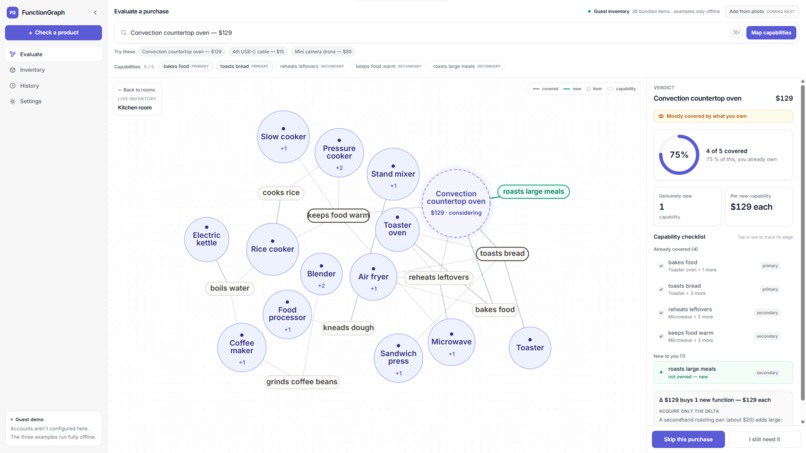
Task: Click the keeps food warm graph label
Action: click(338, 215)
